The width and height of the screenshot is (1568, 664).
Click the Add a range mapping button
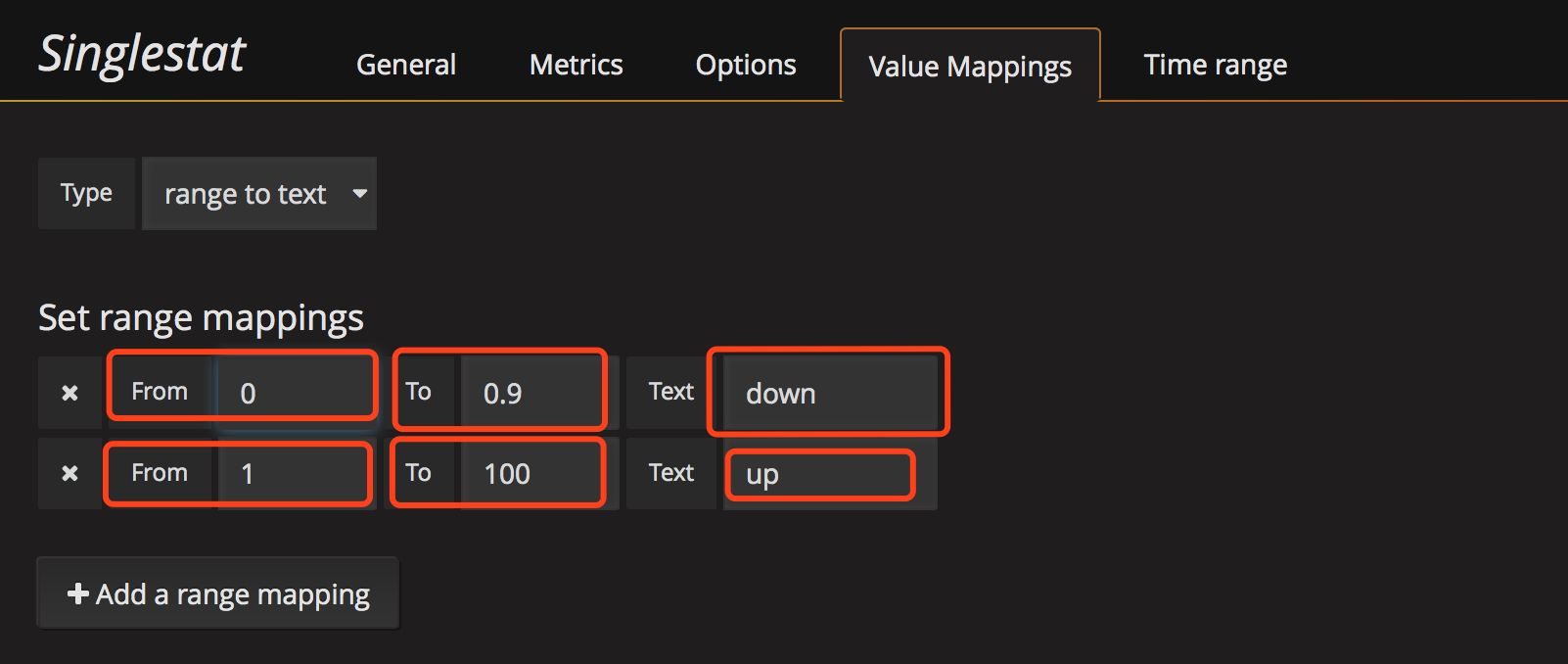click(x=218, y=593)
